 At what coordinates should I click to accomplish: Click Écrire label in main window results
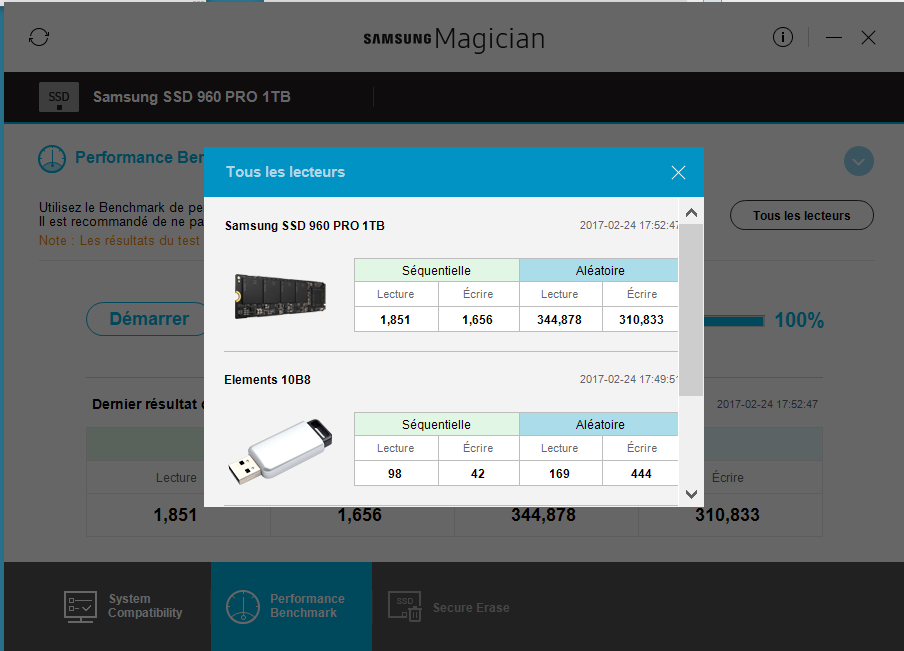tap(728, 478)
